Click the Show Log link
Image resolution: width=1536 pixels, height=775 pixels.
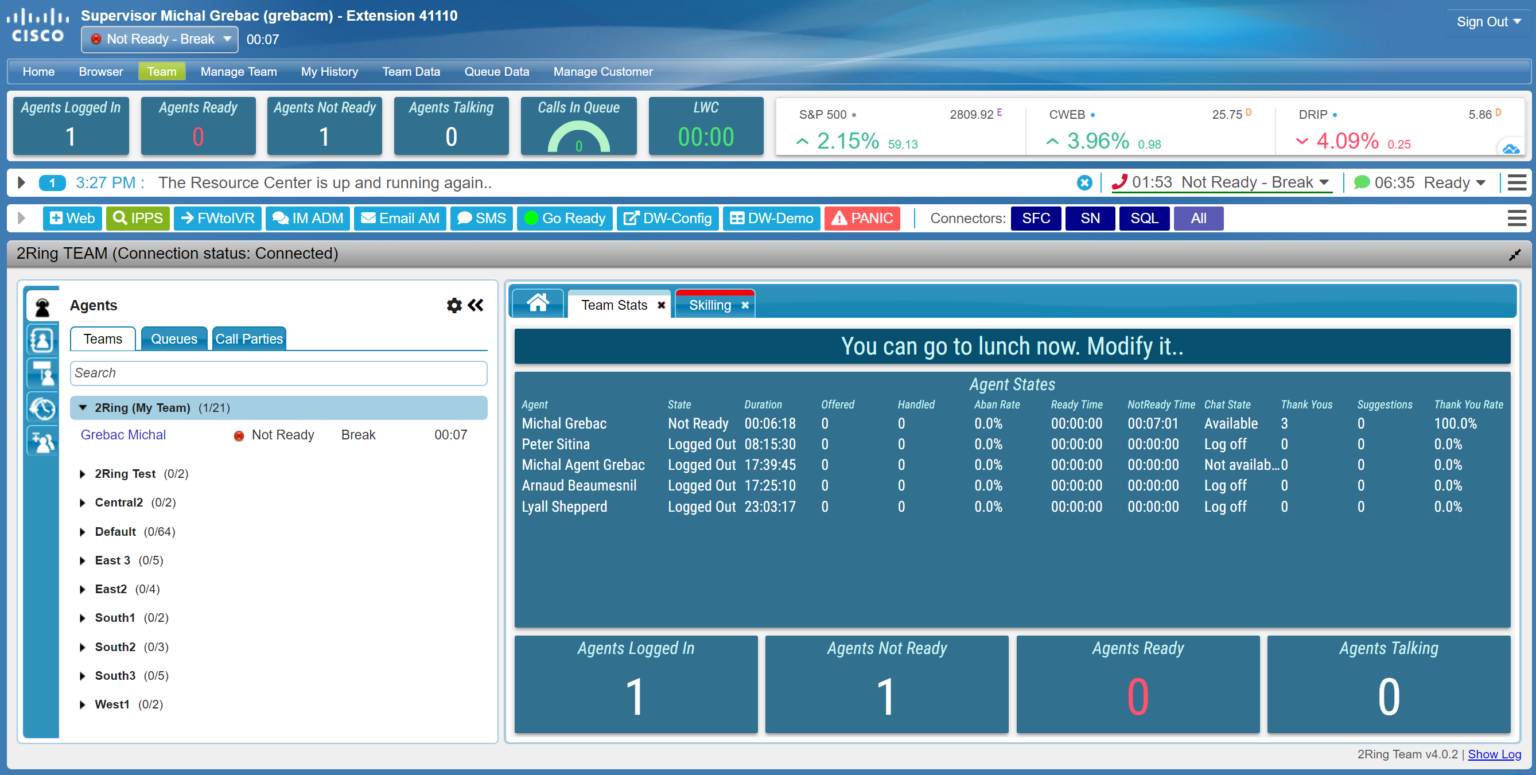(1493, 754)
